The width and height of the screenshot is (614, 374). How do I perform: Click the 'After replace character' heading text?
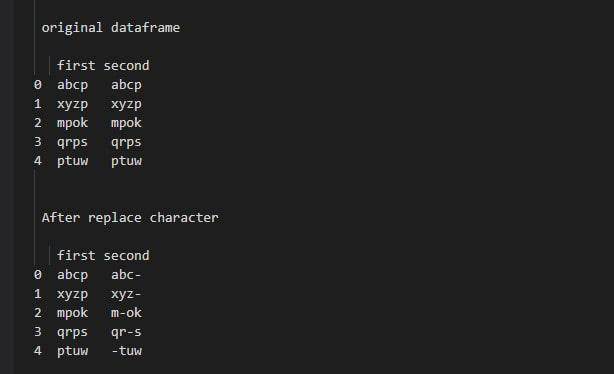click(x=130, y=218)
